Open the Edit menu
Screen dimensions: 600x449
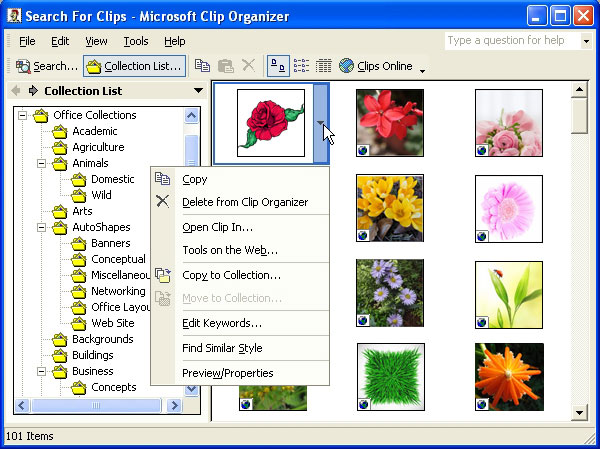coord(60,41)
